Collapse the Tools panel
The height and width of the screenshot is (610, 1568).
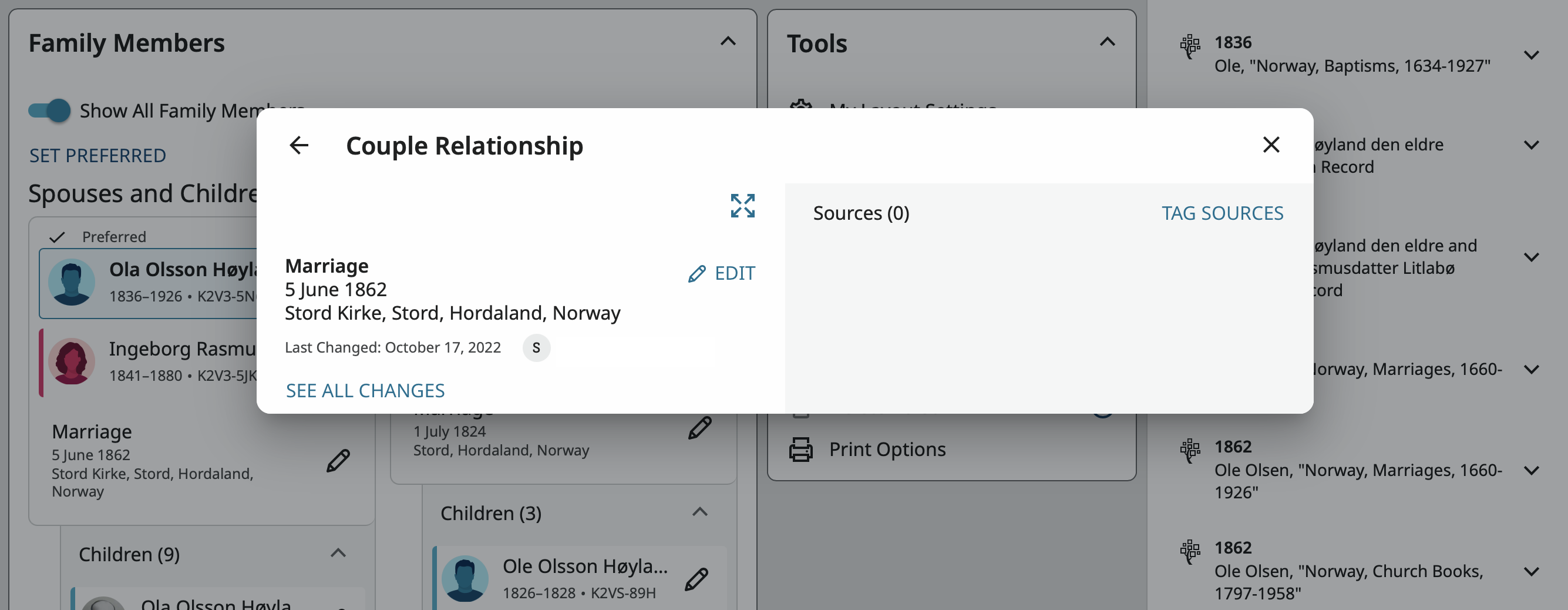pos(1107,42)
